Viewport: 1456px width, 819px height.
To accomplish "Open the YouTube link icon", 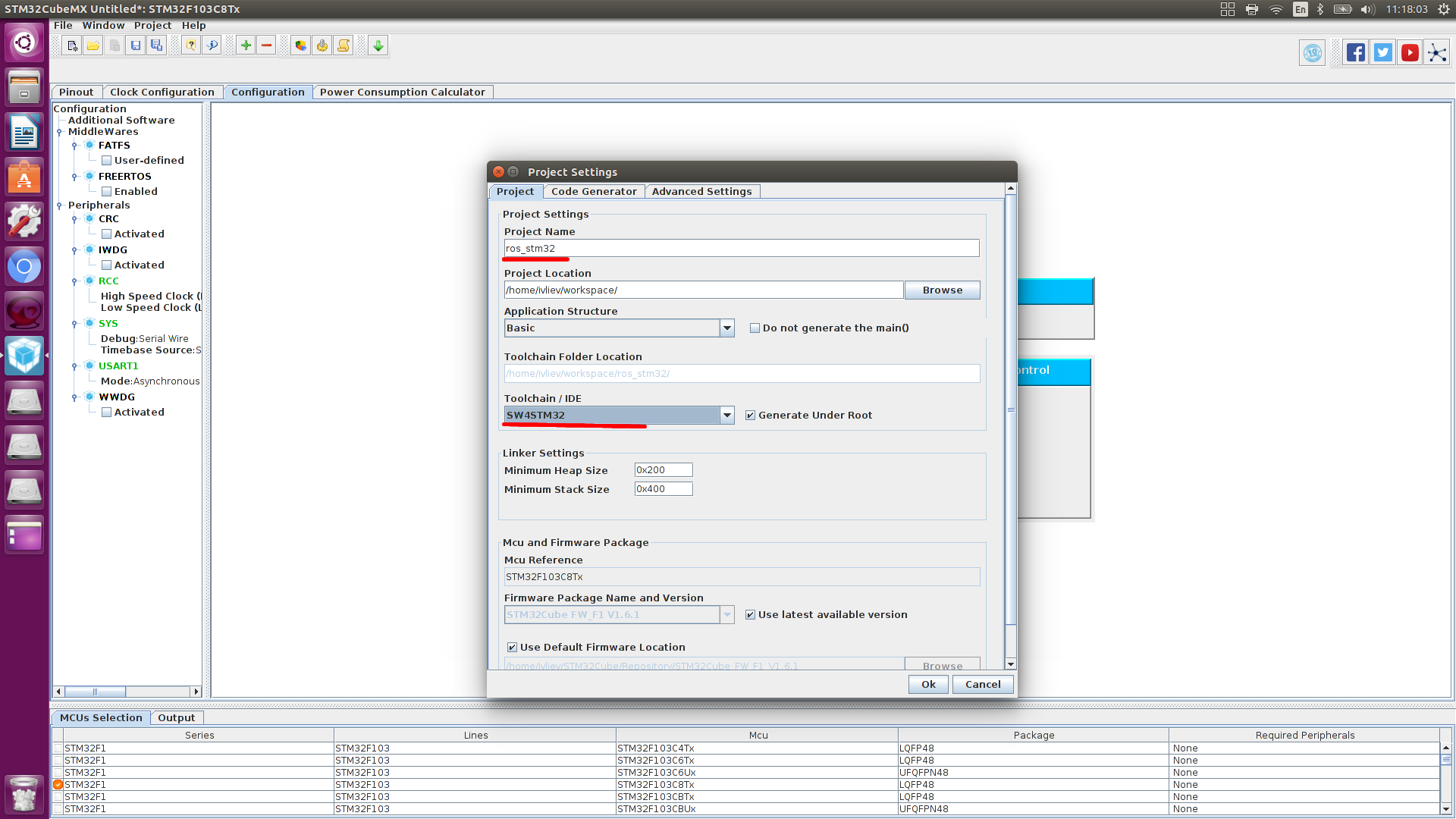I will (1410, 53).
